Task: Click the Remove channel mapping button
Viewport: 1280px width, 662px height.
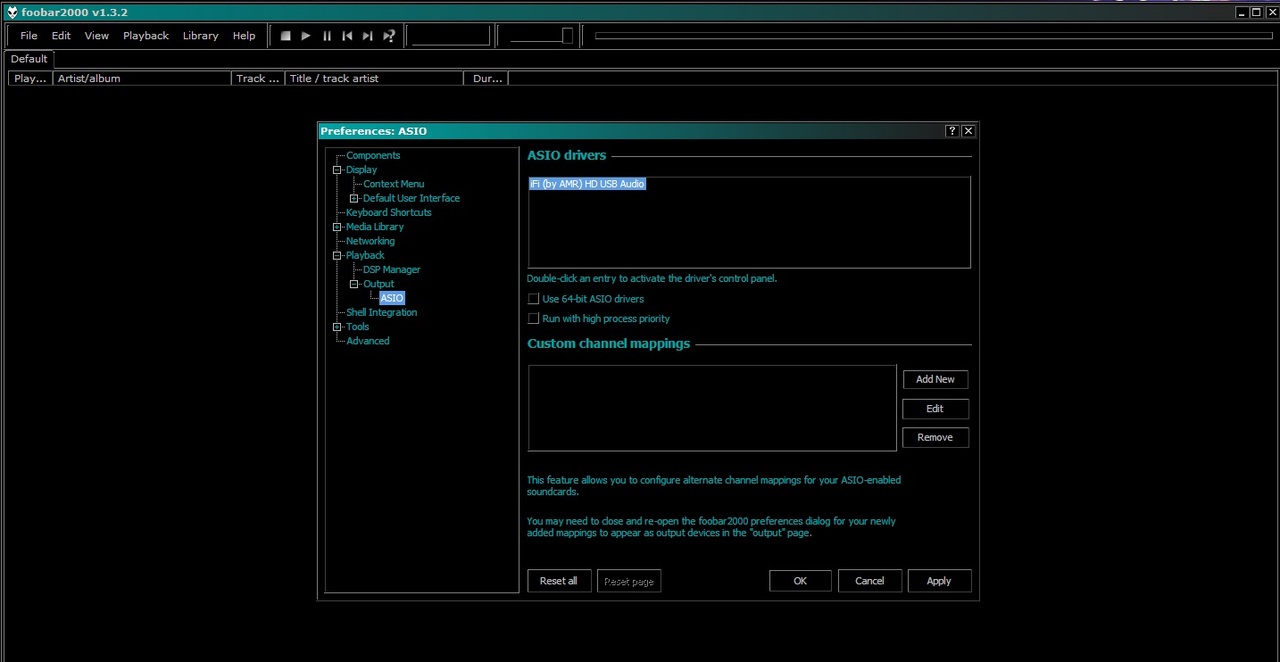Action: (935, 437)
